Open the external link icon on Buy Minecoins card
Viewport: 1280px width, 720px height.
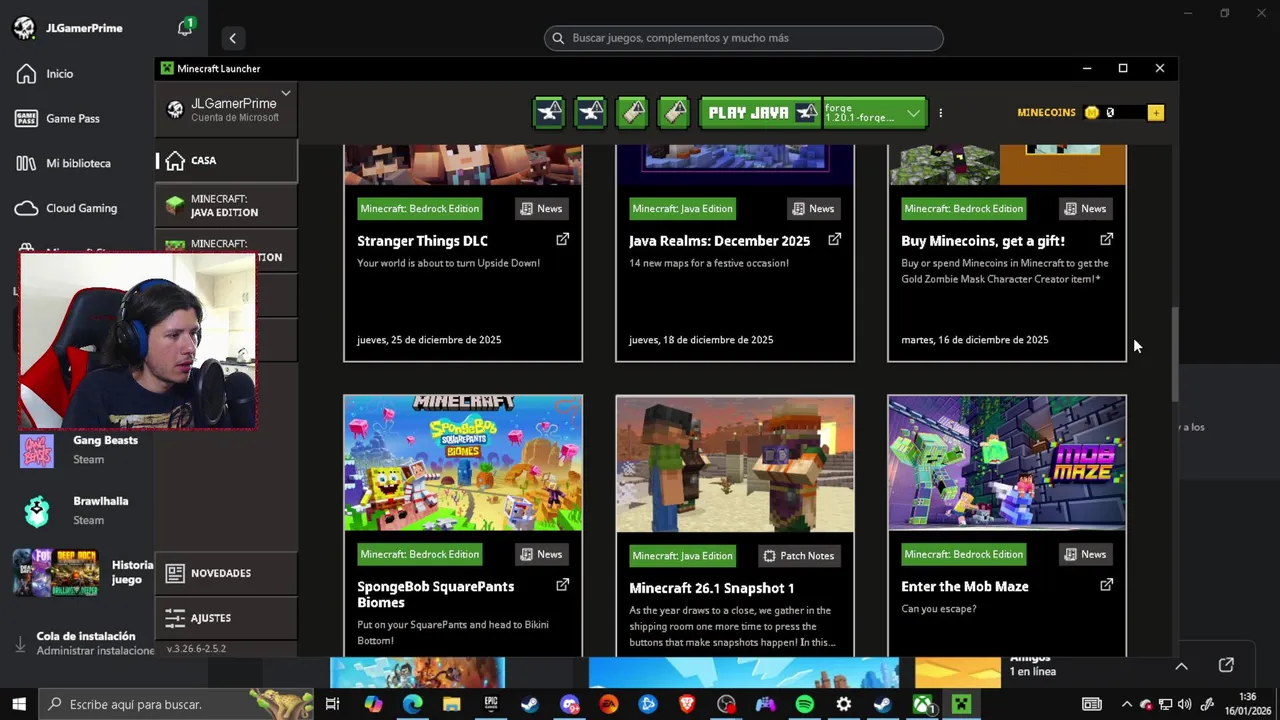[1107, 240]
